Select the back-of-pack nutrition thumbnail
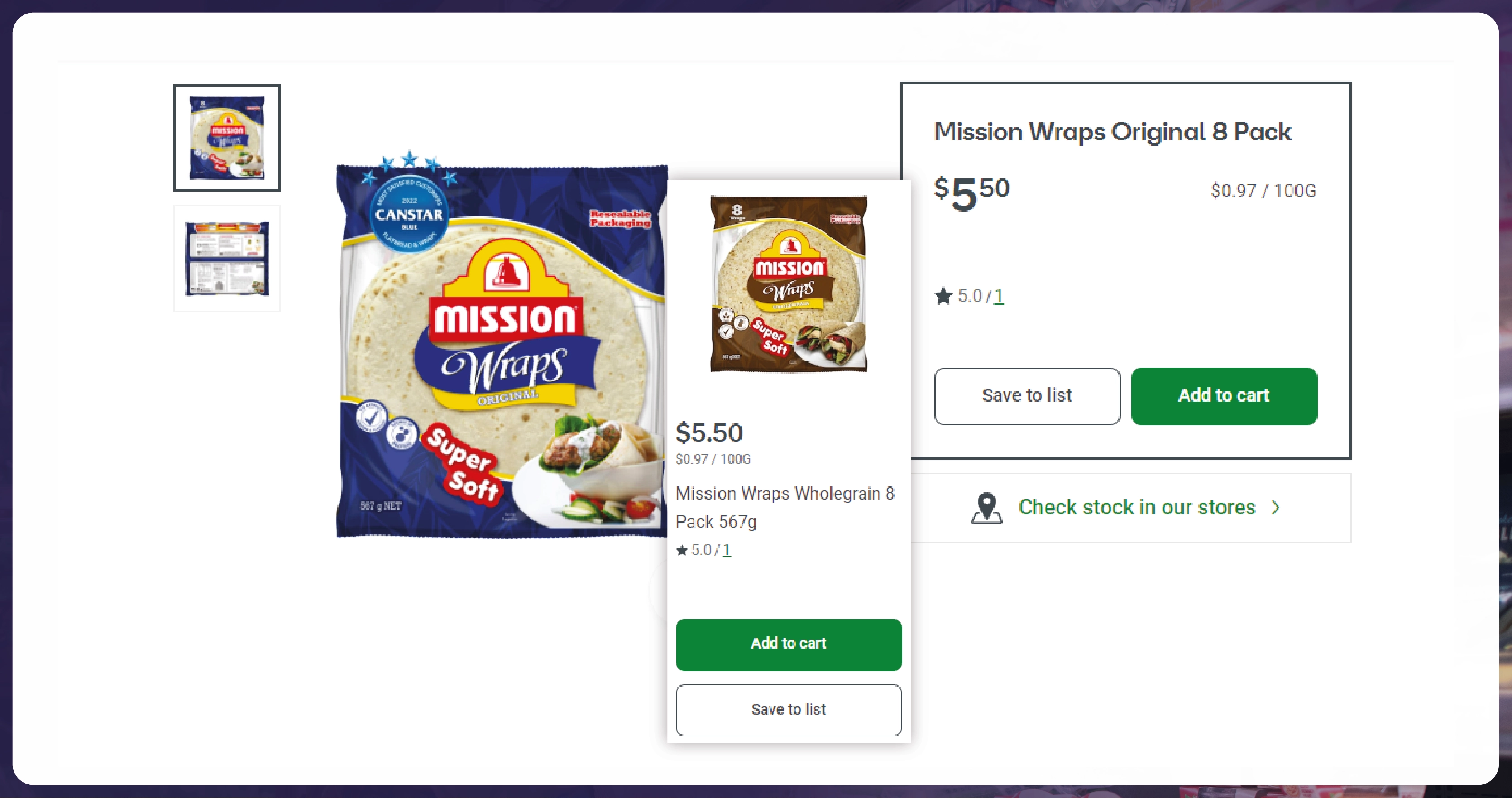 click(x=226, y=258)
